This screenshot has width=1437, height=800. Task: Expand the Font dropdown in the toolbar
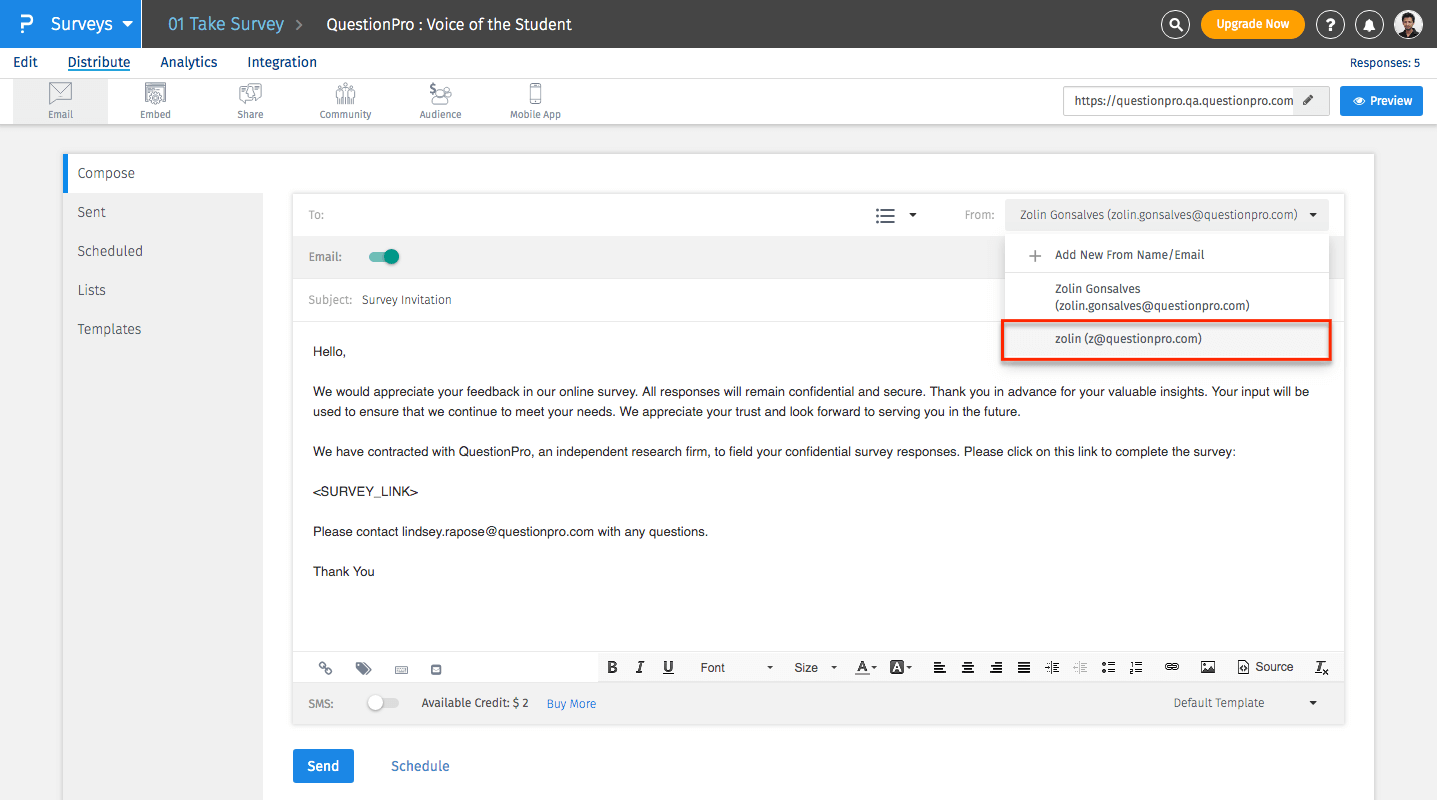(735, 666)
